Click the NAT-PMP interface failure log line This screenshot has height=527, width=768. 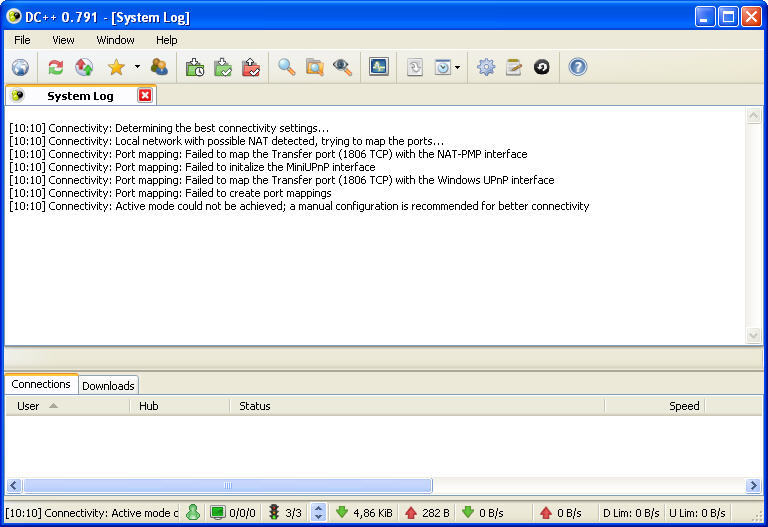[268, 154]
